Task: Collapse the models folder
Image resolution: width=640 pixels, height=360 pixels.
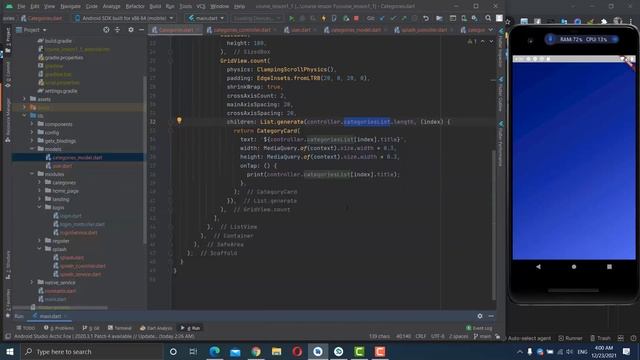Action: [32, 149]
